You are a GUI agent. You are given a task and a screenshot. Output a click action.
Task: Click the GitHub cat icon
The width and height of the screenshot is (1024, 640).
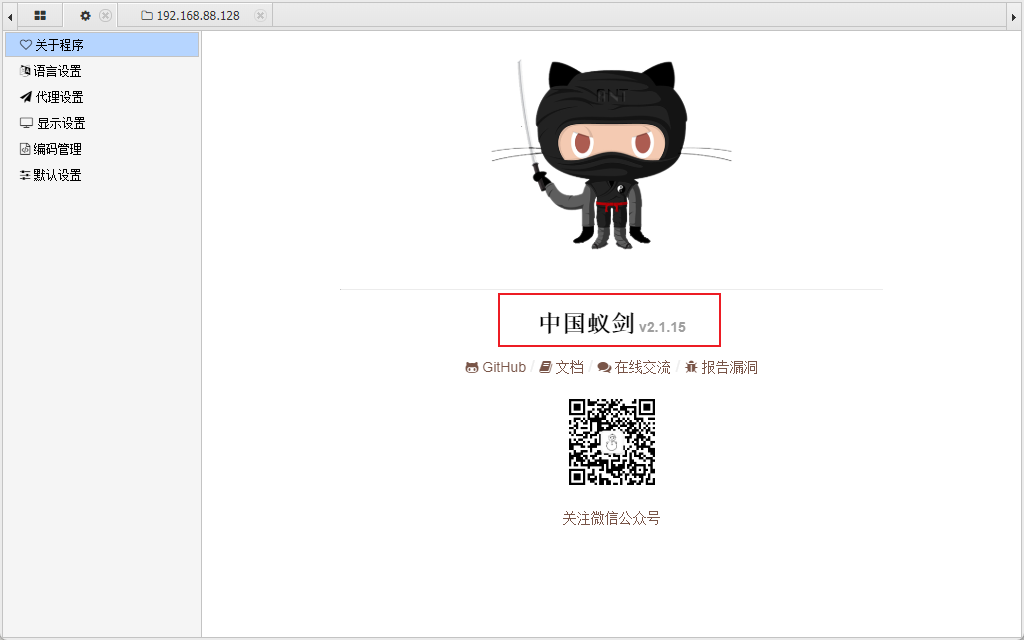click(x=472, y=368)
